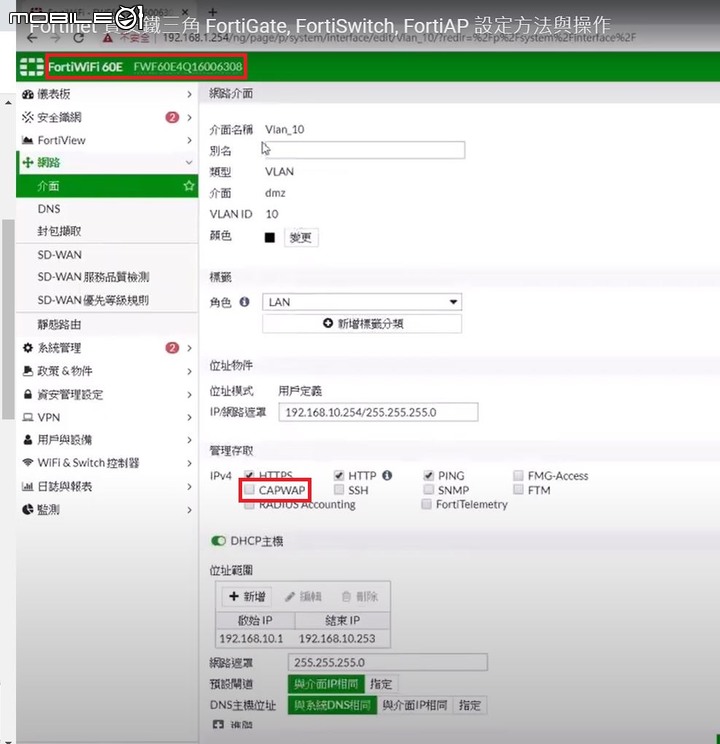720x744 pixels.
Task: Select 與介面IP相同 for DNS主機位址
Action: [x=415, y=705]
